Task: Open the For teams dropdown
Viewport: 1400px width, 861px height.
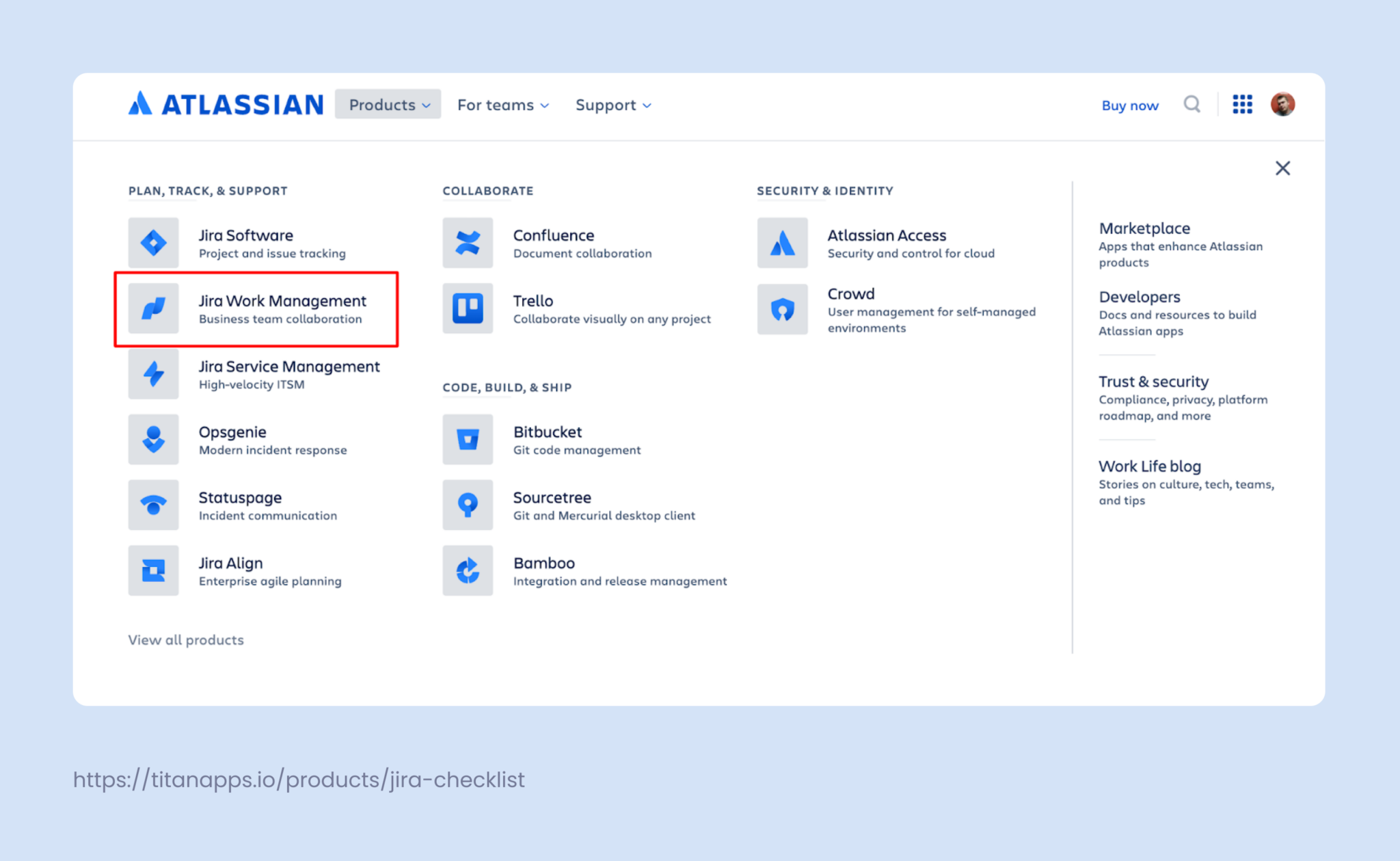Action: point(503,105)
